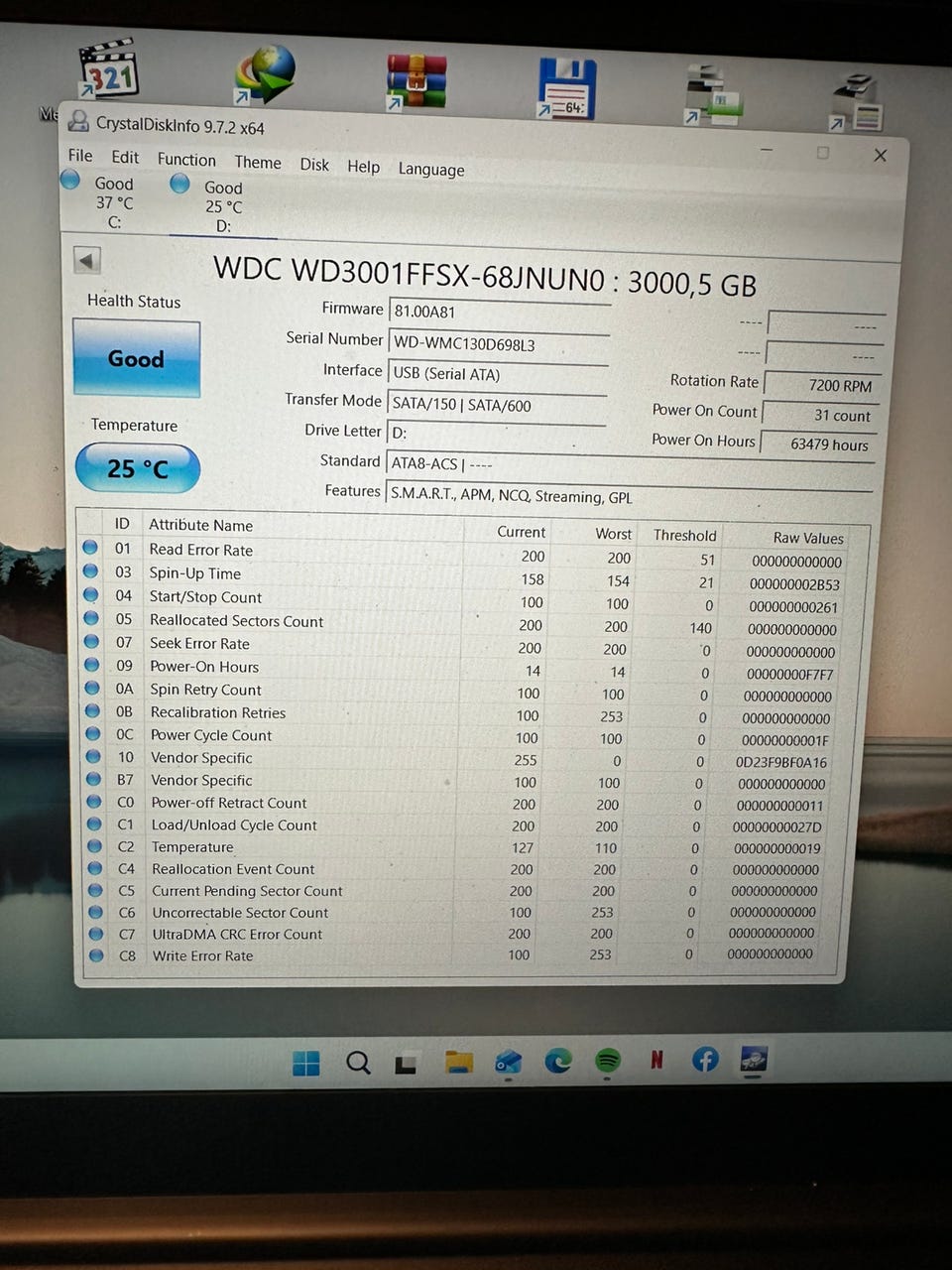Launch the WinRAR desktop shortcut

416,81
